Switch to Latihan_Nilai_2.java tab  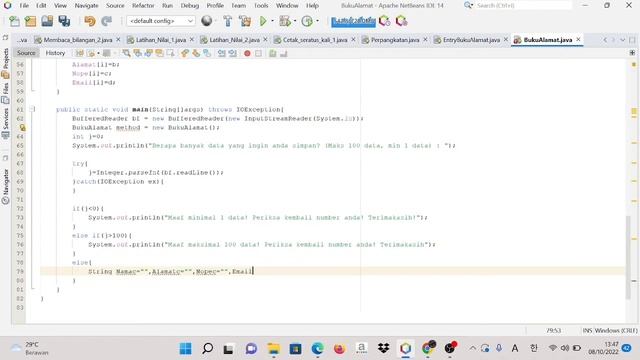[234, 40]
